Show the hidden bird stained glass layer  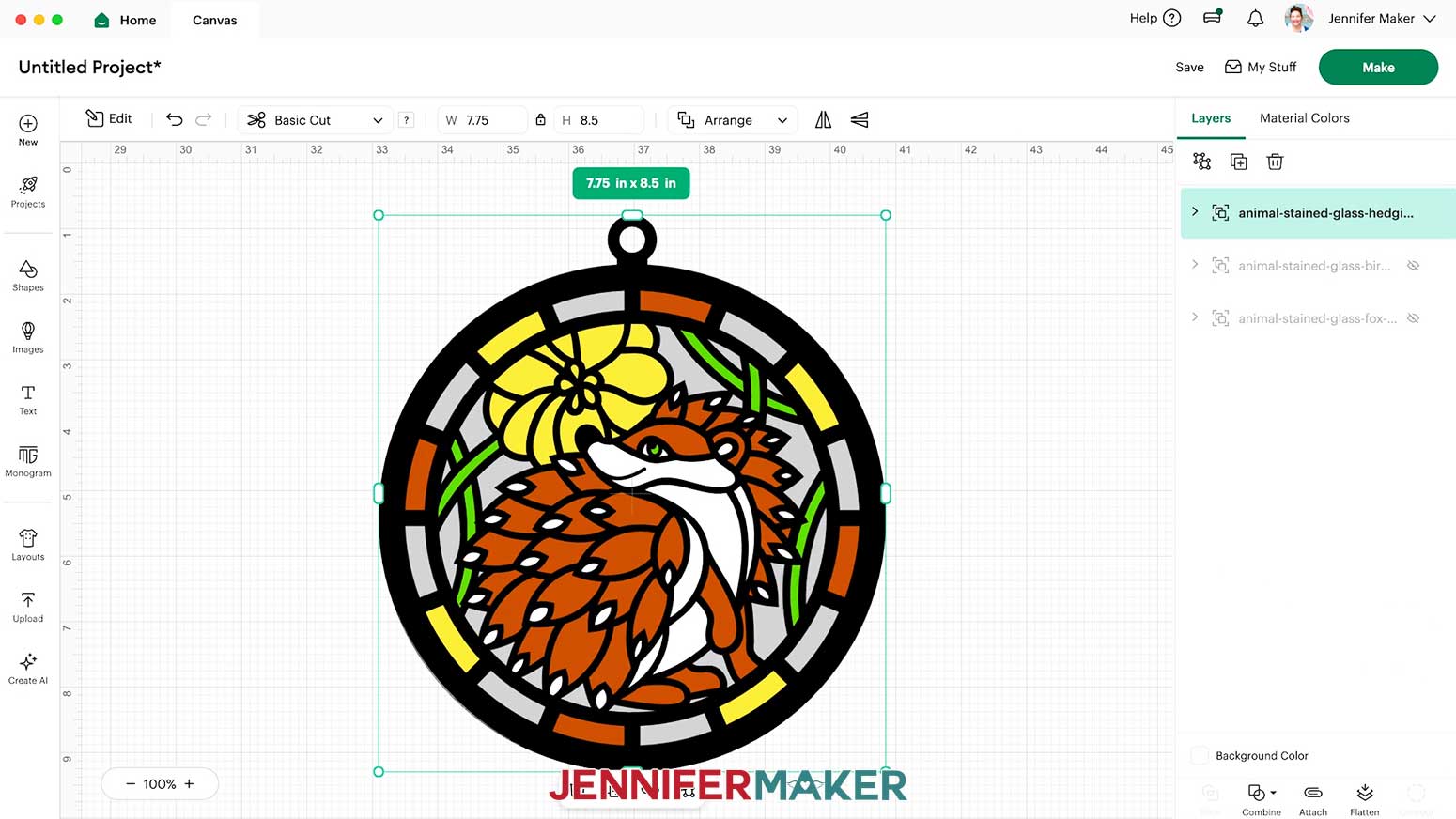(x=1413, y=266)
